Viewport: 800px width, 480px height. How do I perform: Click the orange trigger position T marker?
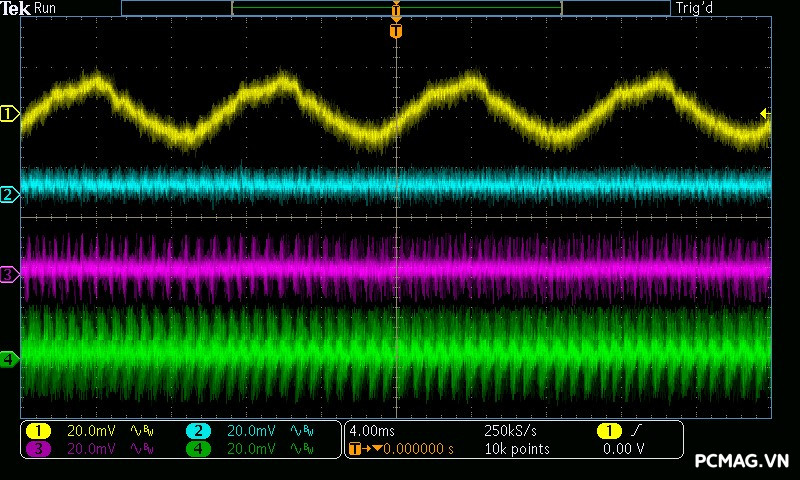pos(396,32)
